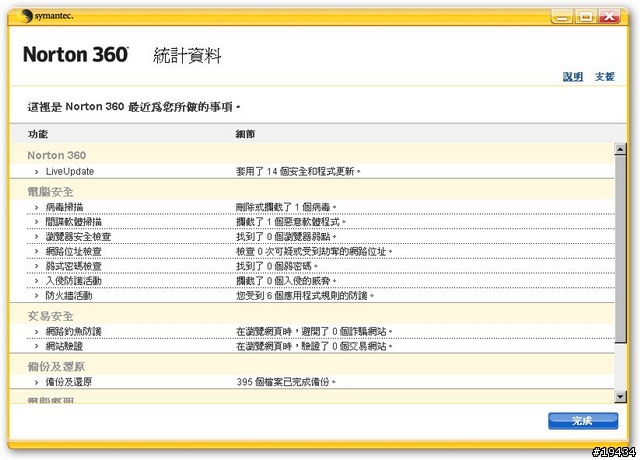Select the 入侵防護活動 label
The width and height of the screenshot is (640, 460).
coord(73,281)
